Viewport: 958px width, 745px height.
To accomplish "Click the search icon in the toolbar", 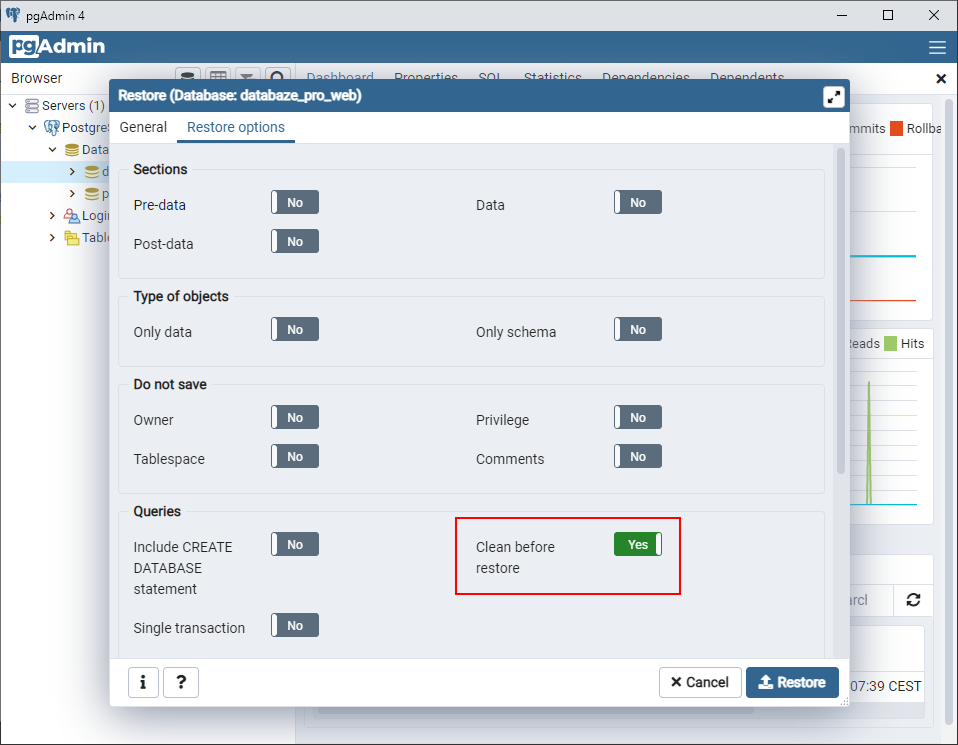I will tap(277, 76).
